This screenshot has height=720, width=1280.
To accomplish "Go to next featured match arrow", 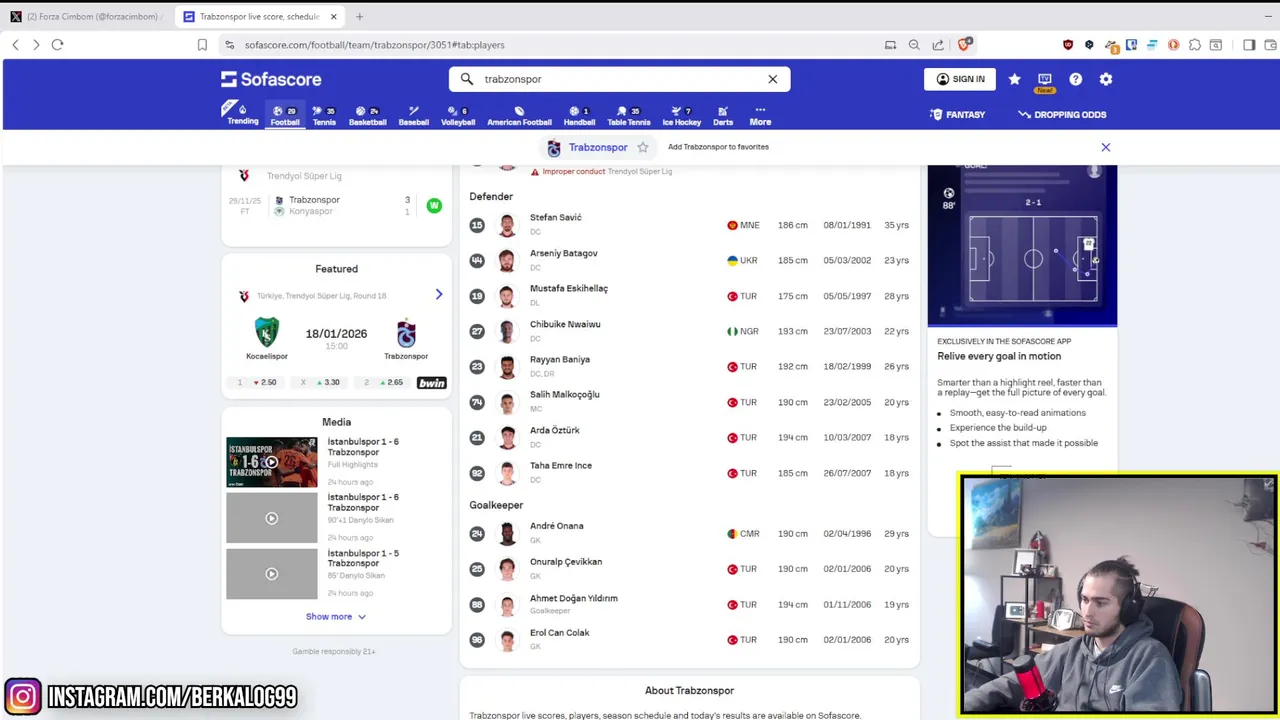I will coord(438,294).
